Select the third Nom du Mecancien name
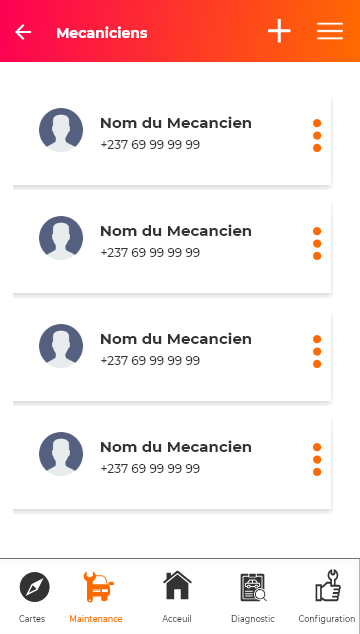Image resolution: width=360 pixels, height=634 pixels. (x=176, y=339)
